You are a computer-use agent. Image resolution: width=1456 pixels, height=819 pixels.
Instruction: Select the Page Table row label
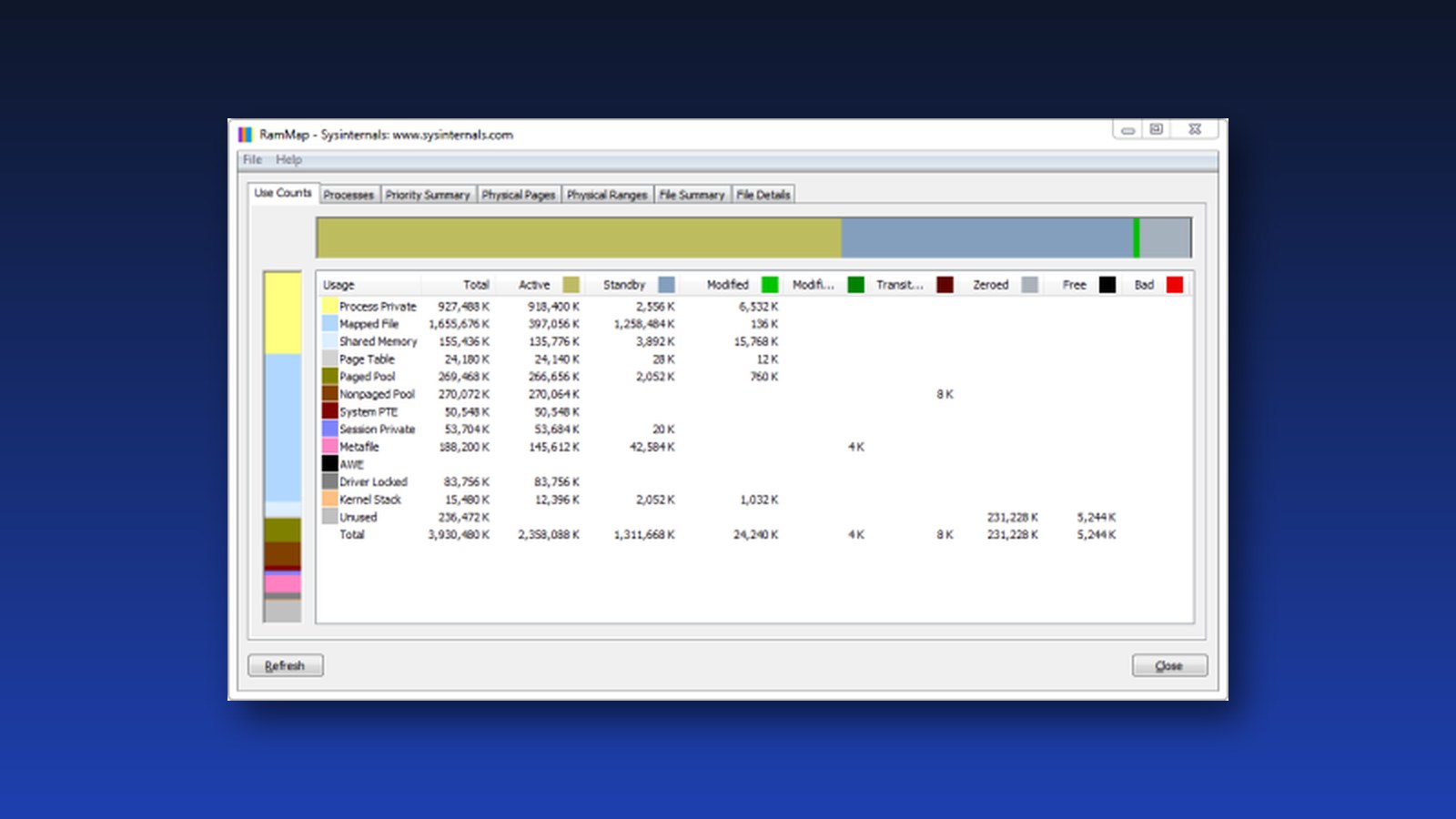click(x=367, y=359)
